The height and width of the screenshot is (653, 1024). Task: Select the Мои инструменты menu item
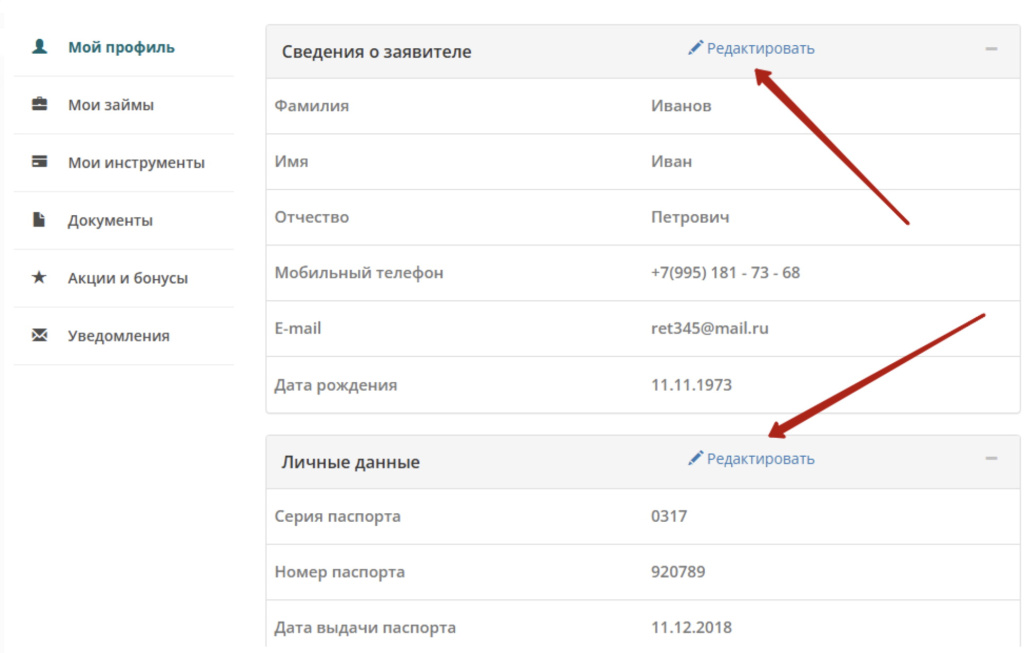(136, 163)
